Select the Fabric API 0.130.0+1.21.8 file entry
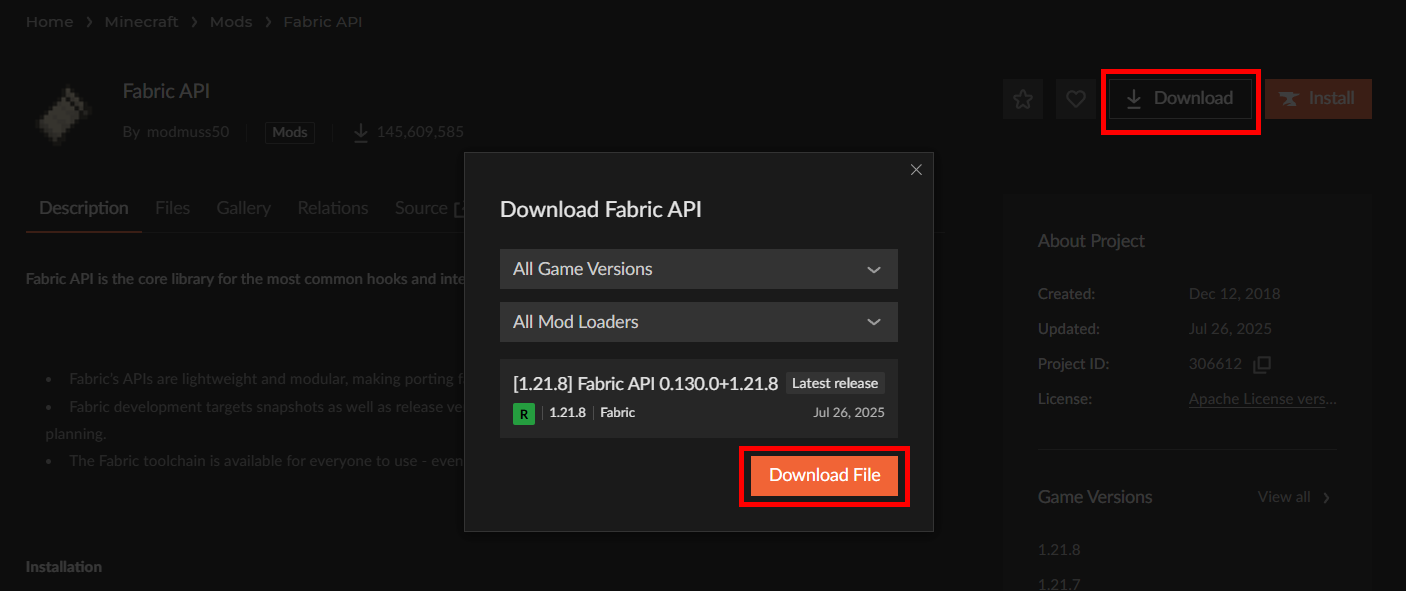 699,398
